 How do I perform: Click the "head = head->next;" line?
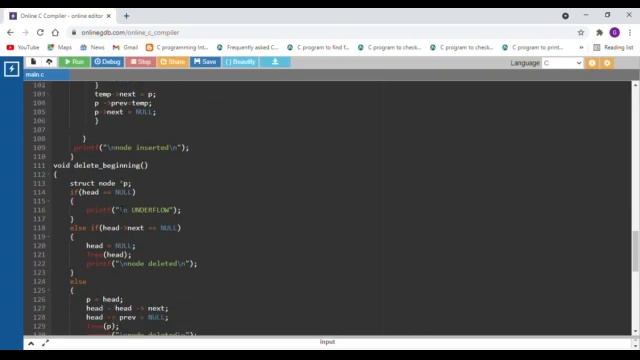click(127, 308)
